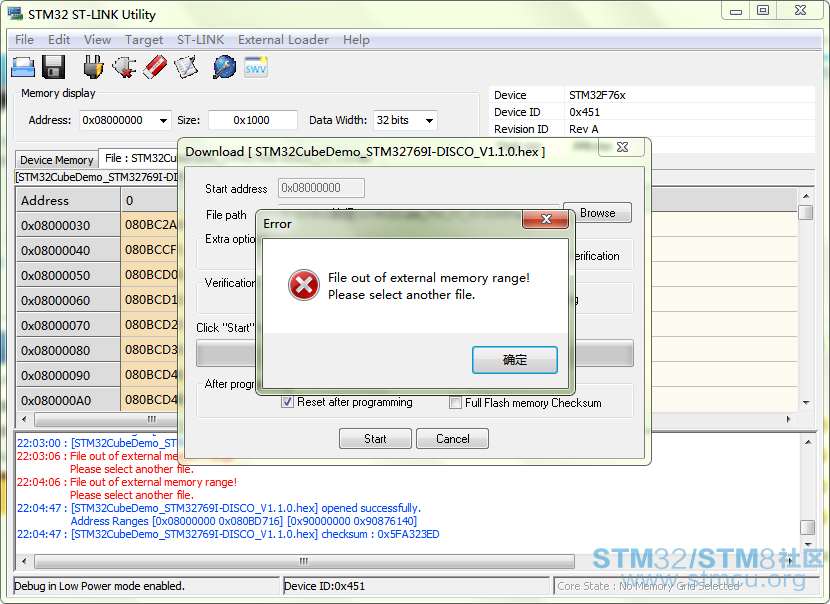The width and height of the screenshot is (830, 604).
Task: Click the STM32F76x device value
Action: [597, 95]
